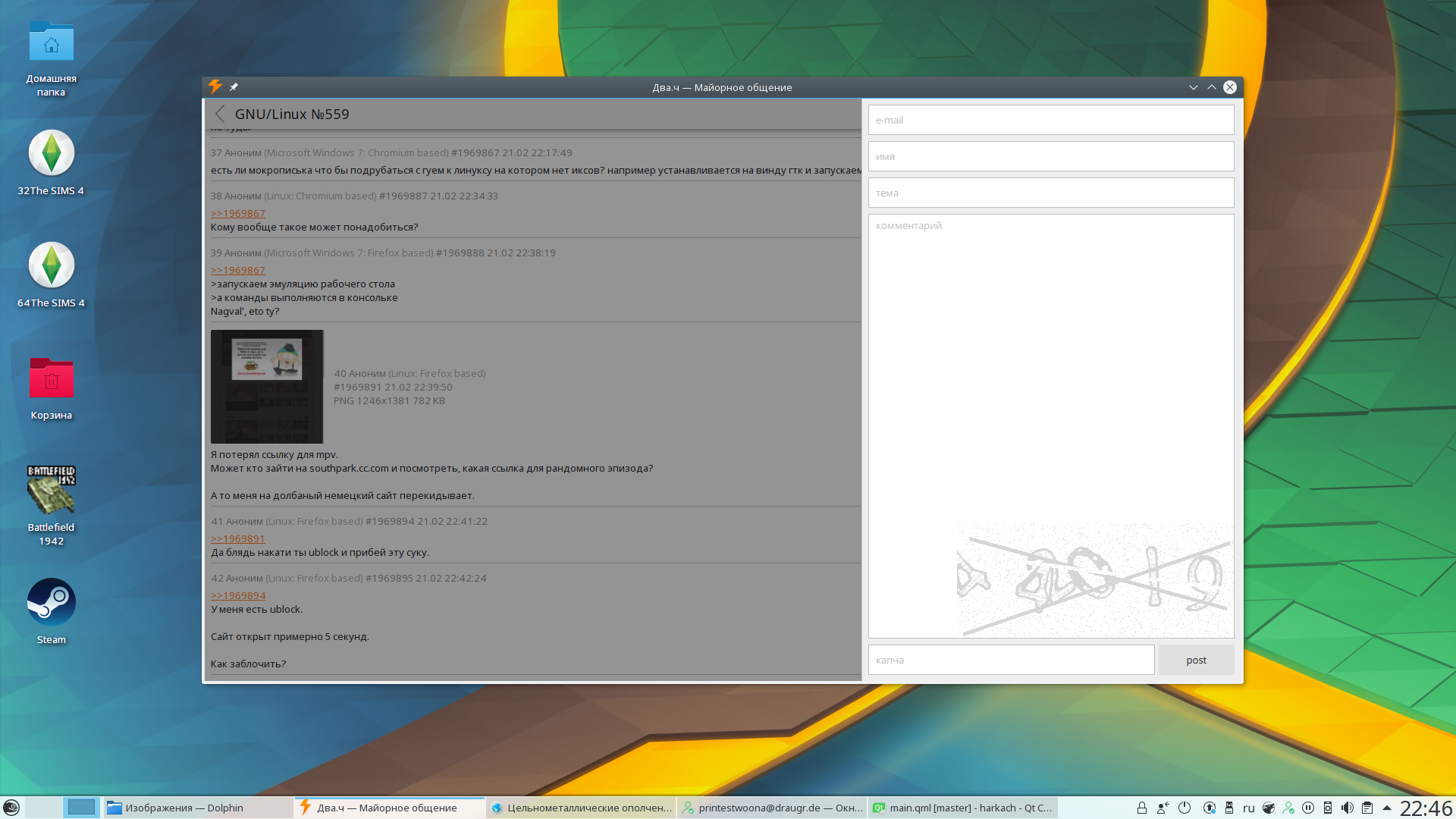
Task: Follow the >>1969894 reply link
Action: pyautogui.click(x=238, y=595)
